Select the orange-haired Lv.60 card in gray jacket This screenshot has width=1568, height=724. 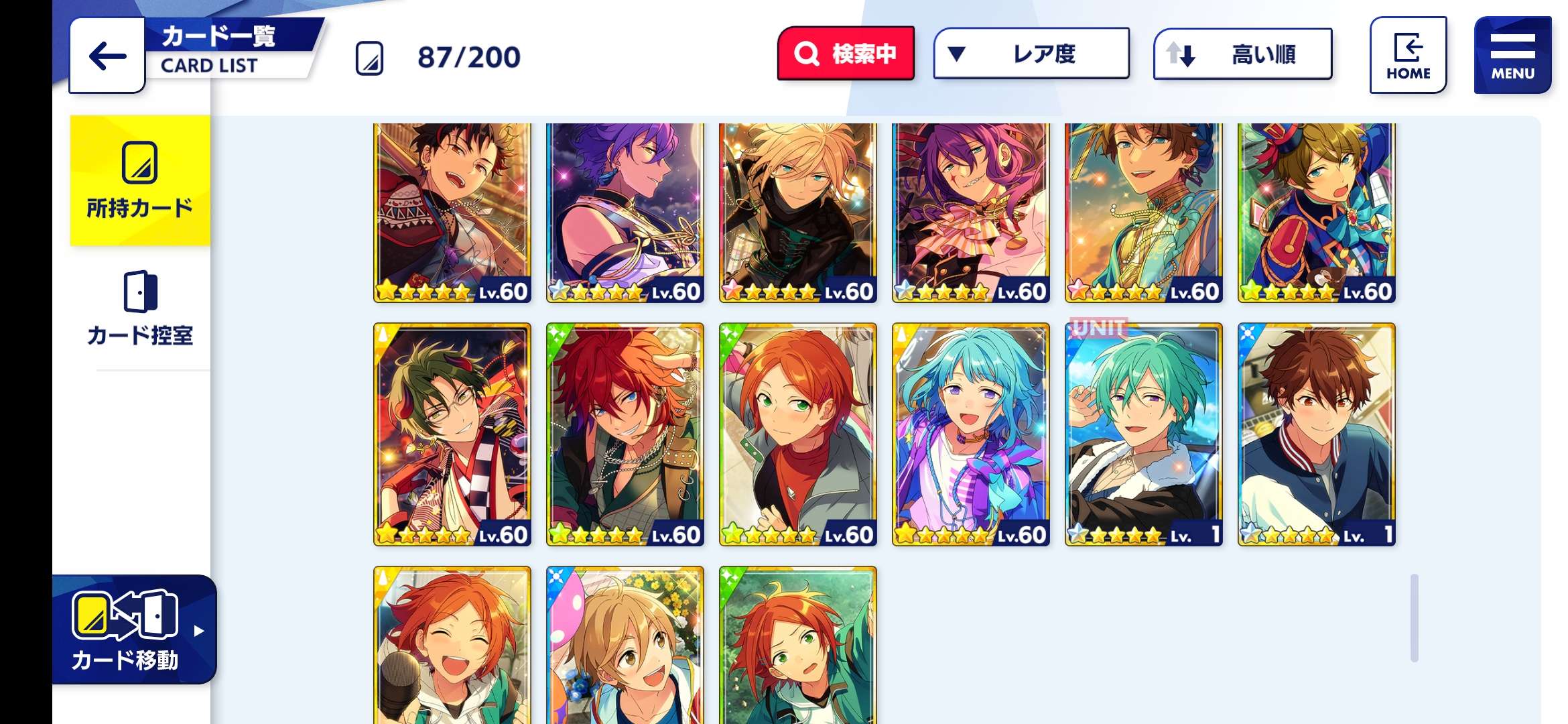[x=798, y=434]
